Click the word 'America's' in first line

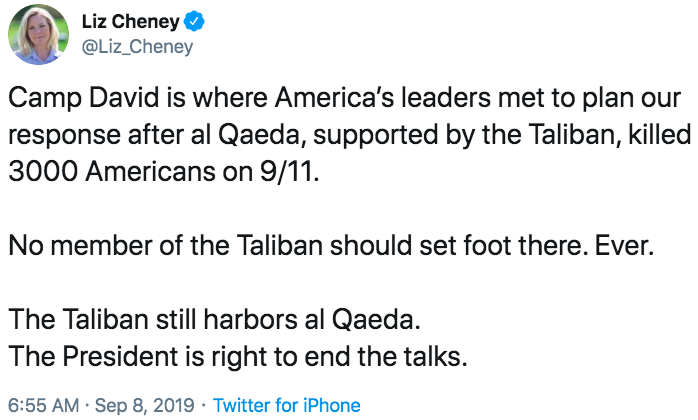click(334, 98)
